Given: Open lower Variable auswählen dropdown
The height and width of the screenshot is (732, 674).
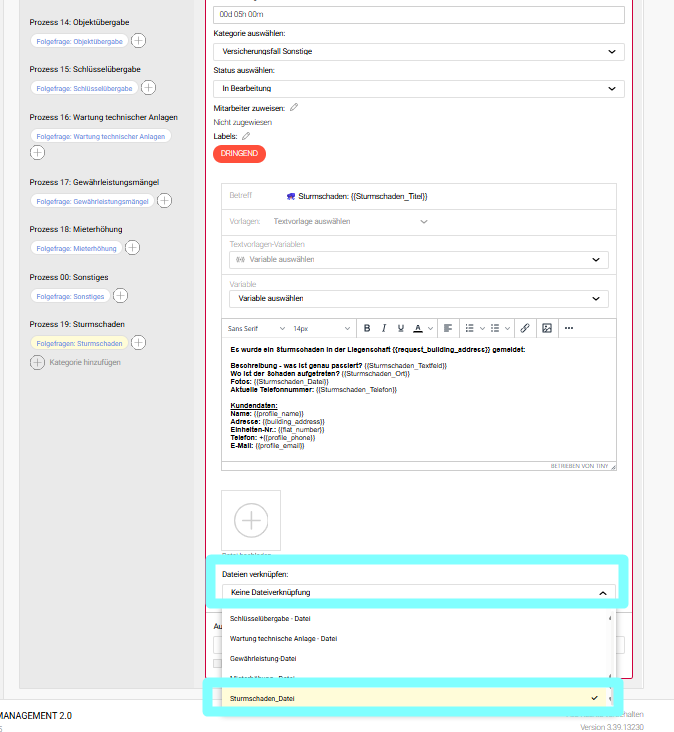Looking at the screenshot, I should coord(419,298).
